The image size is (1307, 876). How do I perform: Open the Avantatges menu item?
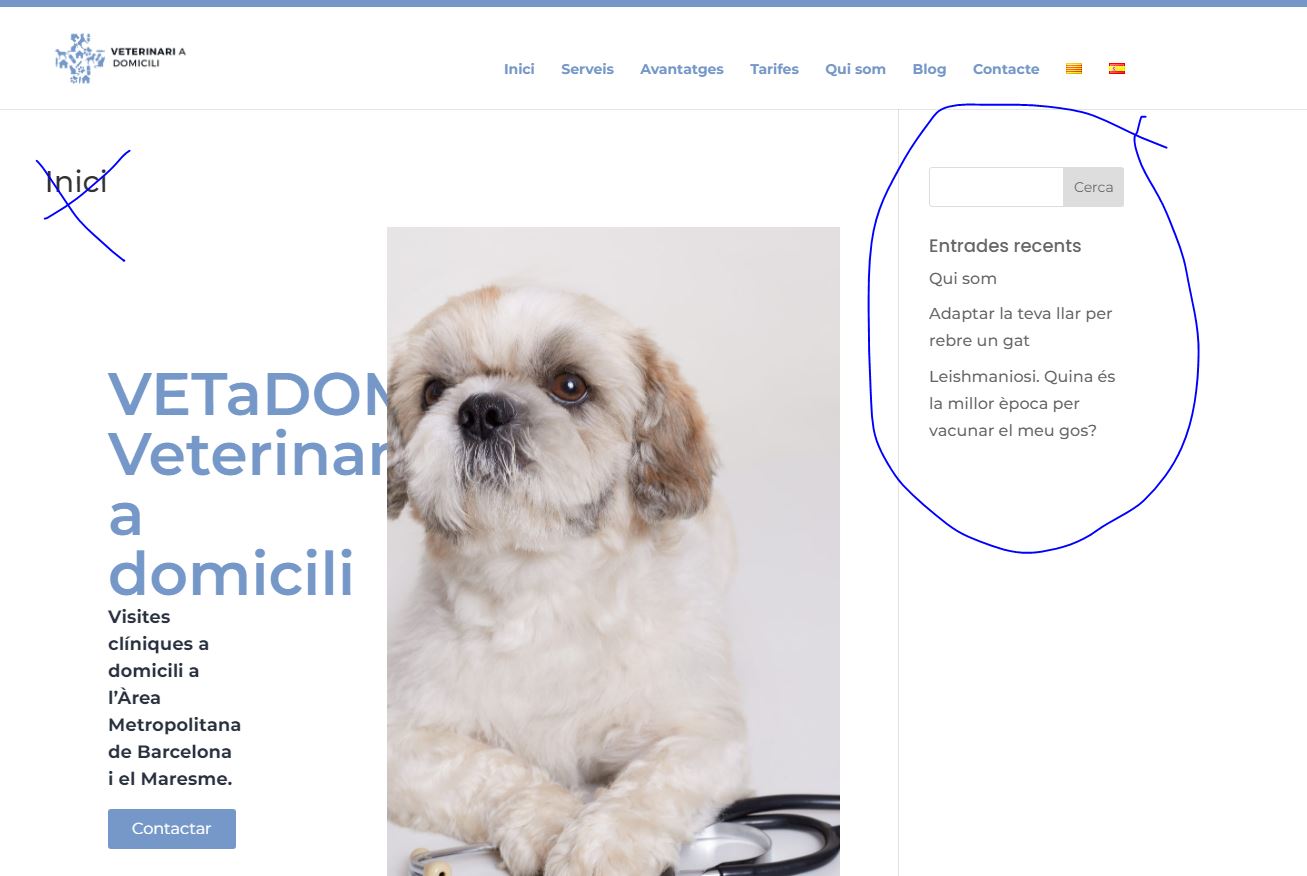coord(682,69)
